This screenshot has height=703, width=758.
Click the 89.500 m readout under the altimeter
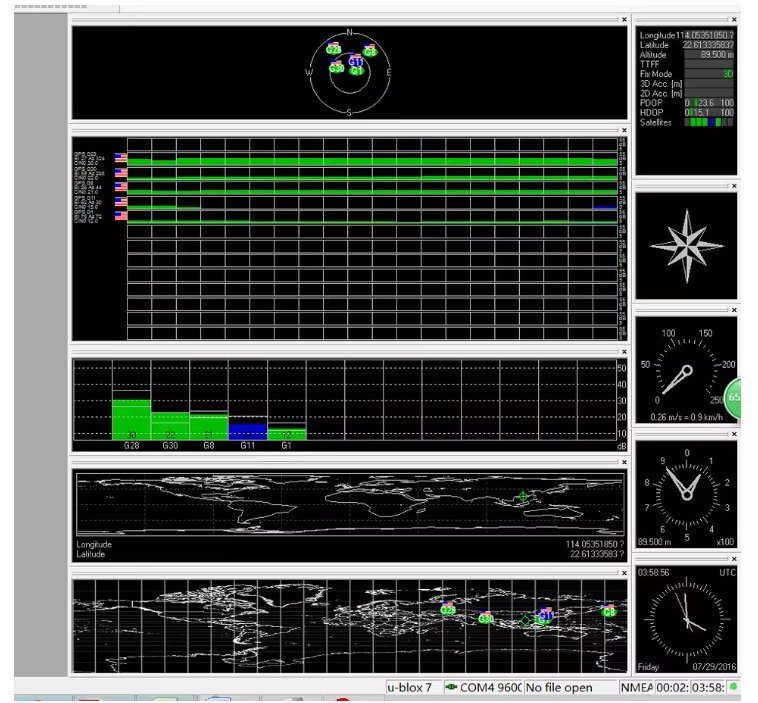coord(654,542)
